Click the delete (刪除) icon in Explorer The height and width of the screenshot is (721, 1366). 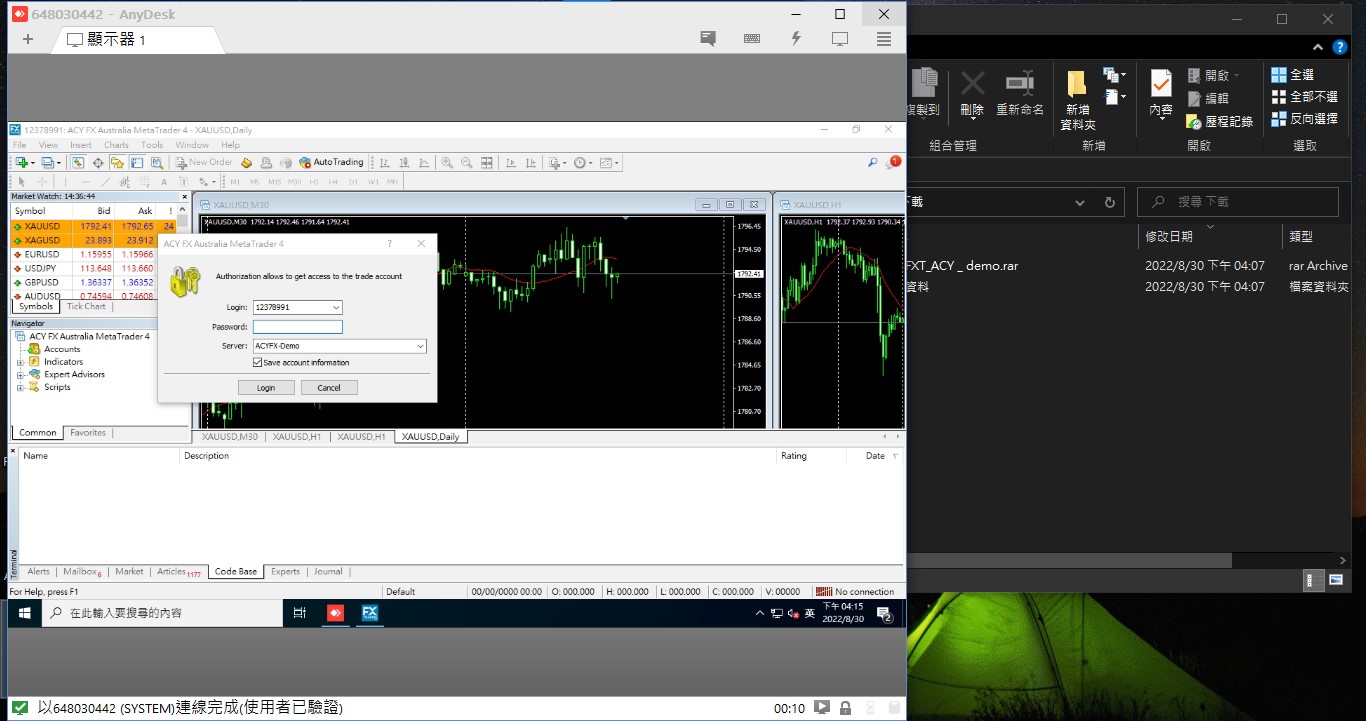pos(972,92)
